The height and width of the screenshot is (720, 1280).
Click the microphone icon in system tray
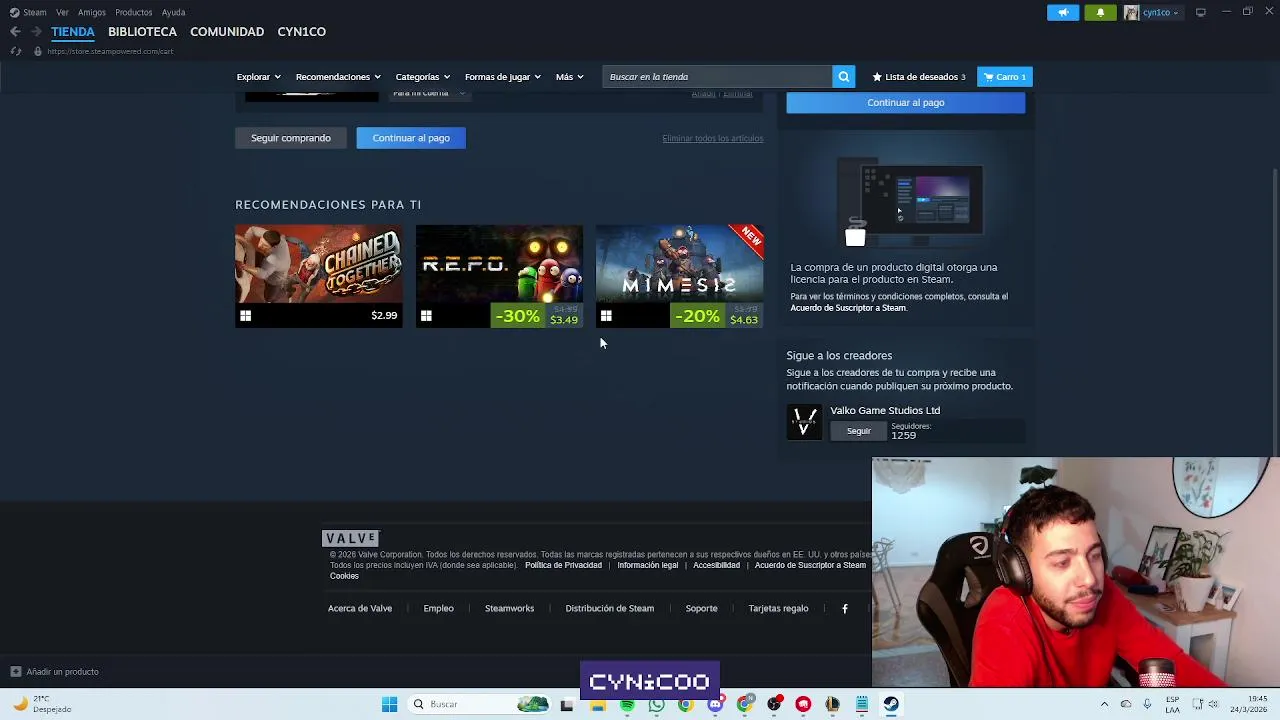(1148, 704)
